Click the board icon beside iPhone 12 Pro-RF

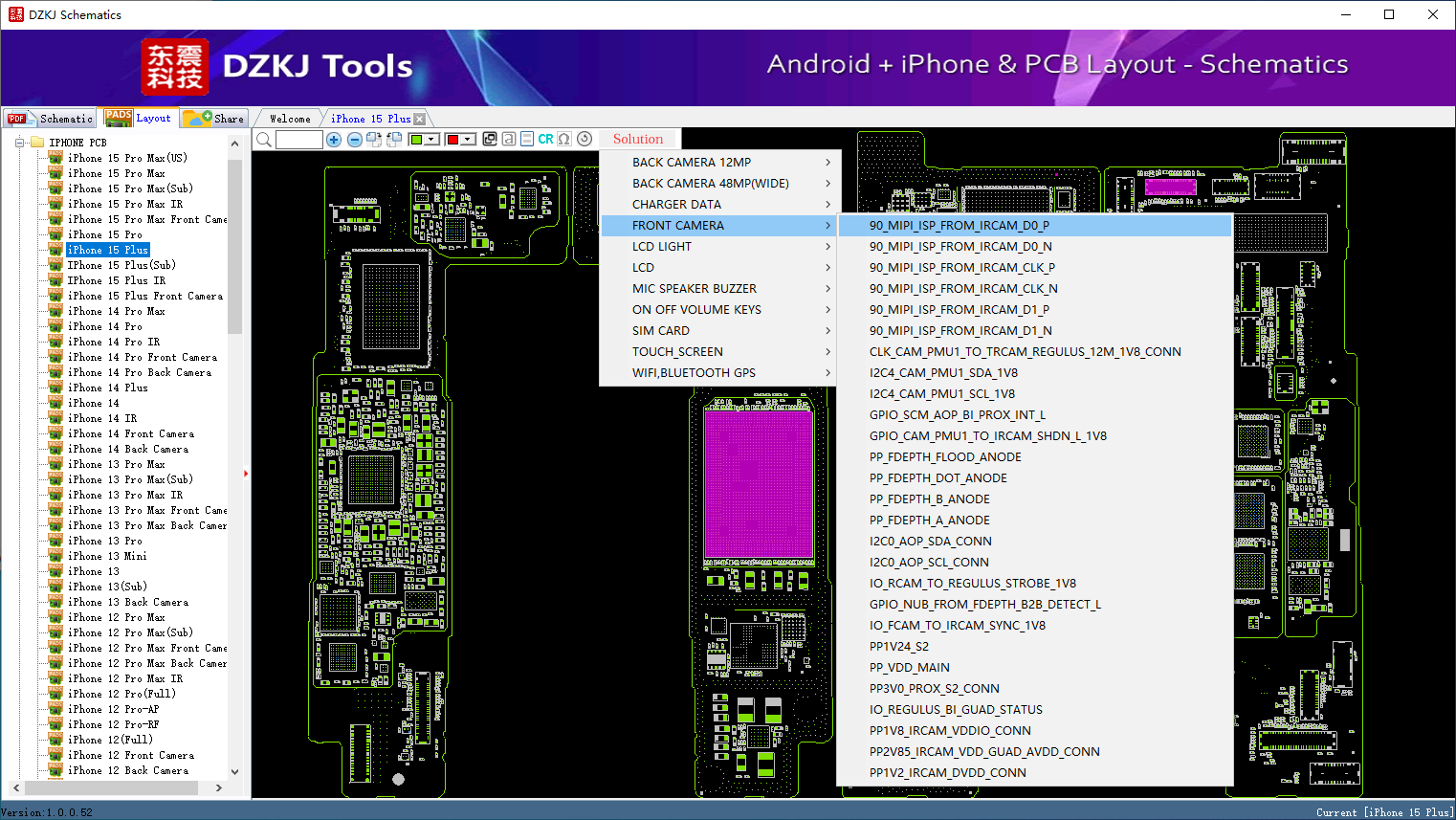[55, 724]
